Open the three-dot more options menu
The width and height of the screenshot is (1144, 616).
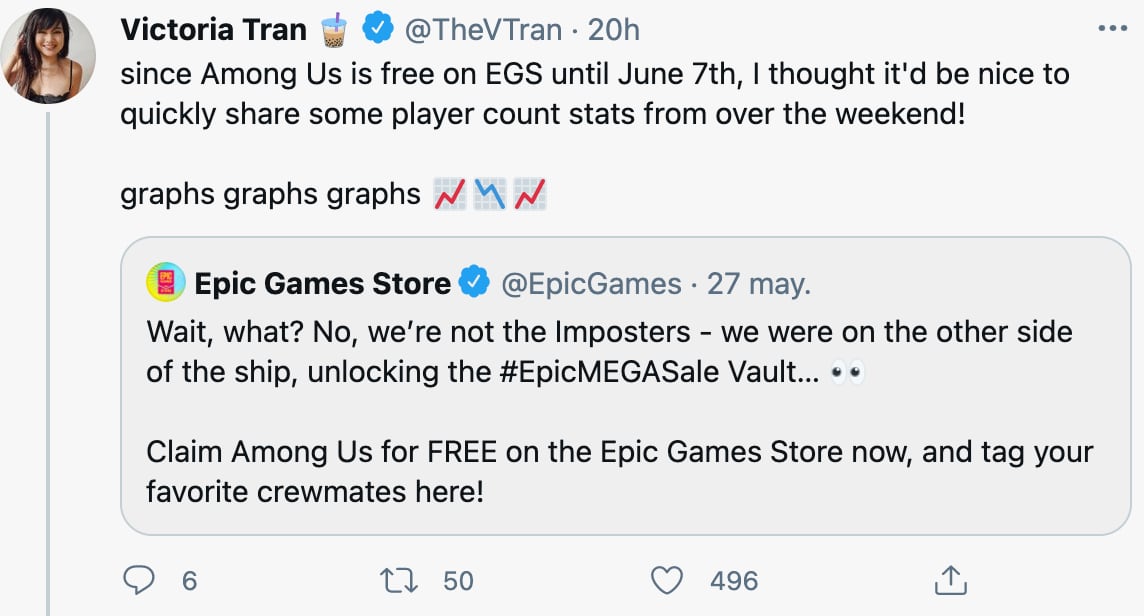point(1112,29)
